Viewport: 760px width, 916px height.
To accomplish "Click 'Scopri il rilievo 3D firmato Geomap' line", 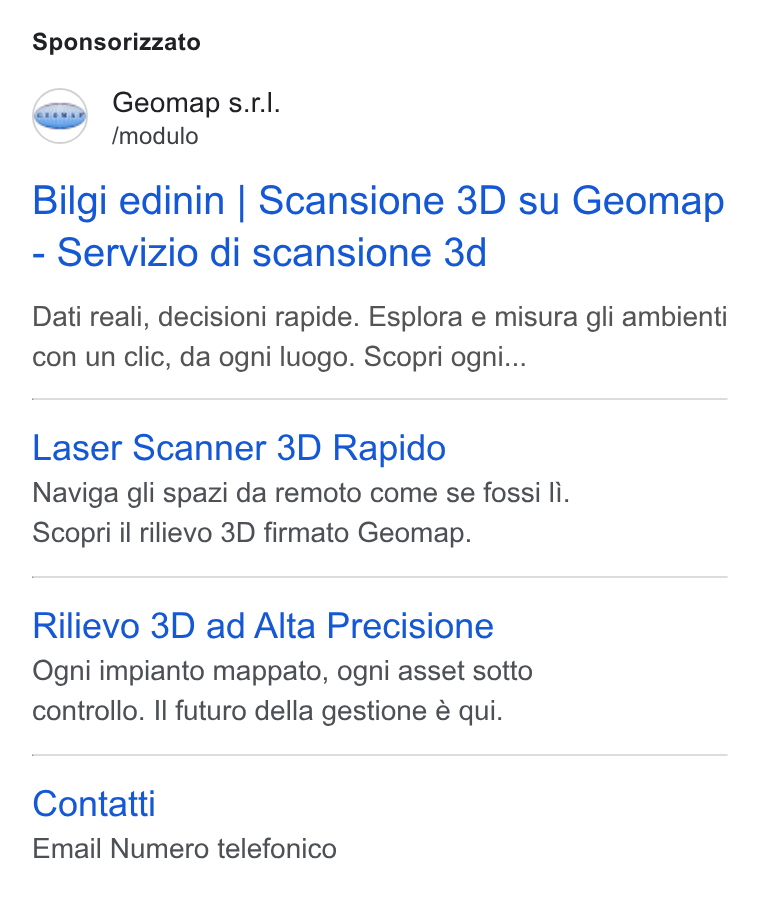I will point(252,533).
